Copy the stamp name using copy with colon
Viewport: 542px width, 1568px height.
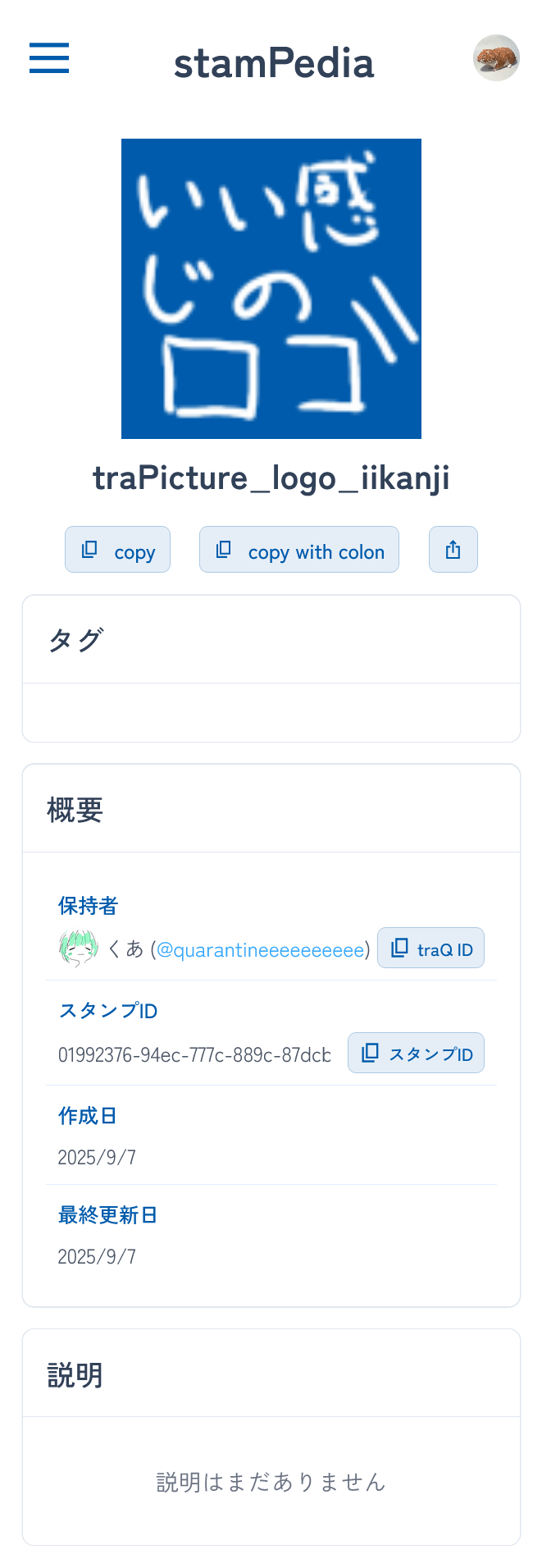coord(298,549)
